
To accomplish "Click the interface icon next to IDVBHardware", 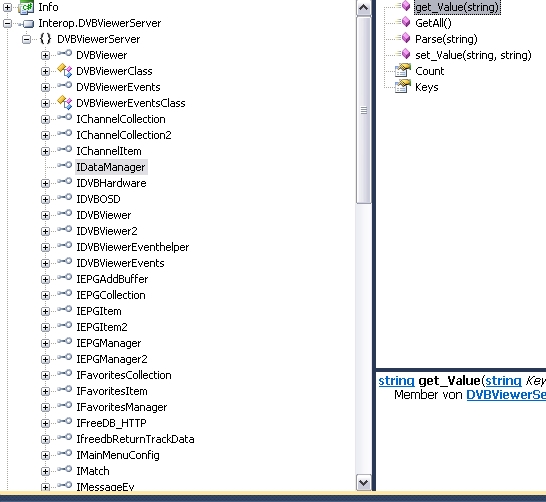I will (65, 181).
